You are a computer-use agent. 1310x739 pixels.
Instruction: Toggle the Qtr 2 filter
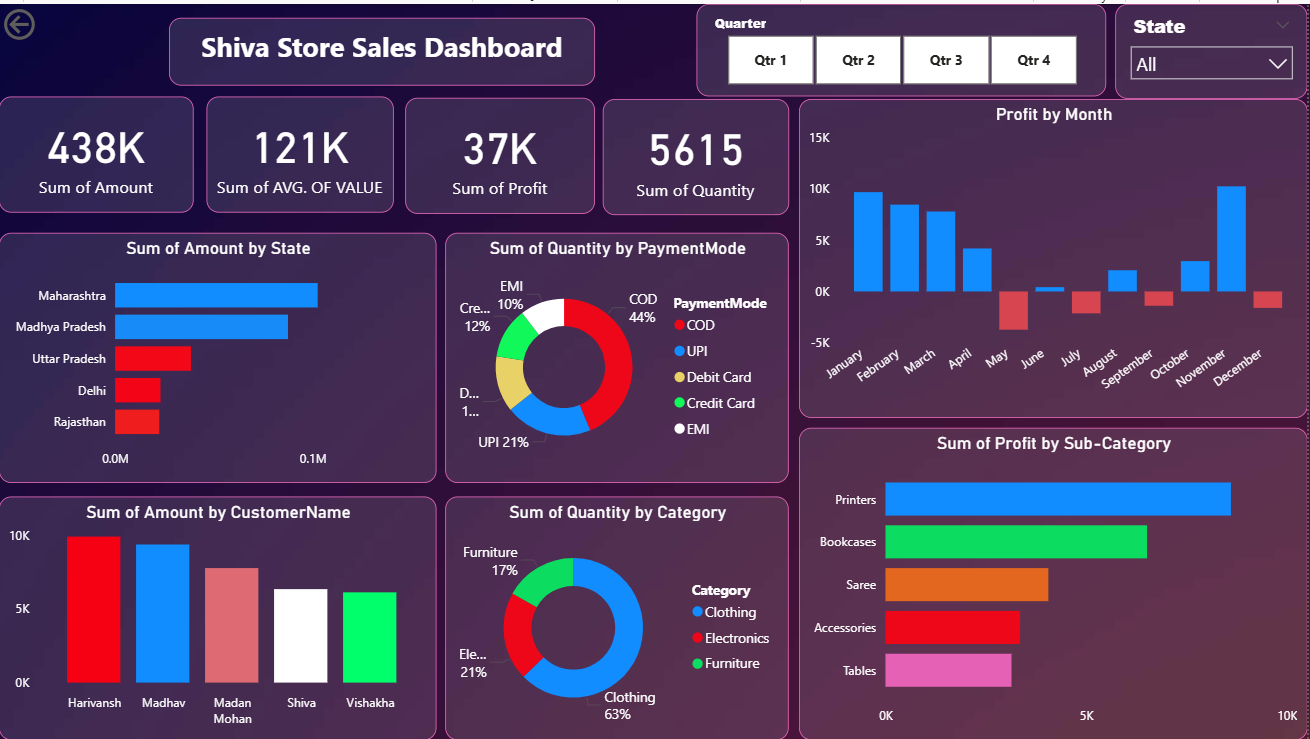[x=858, y=60]
